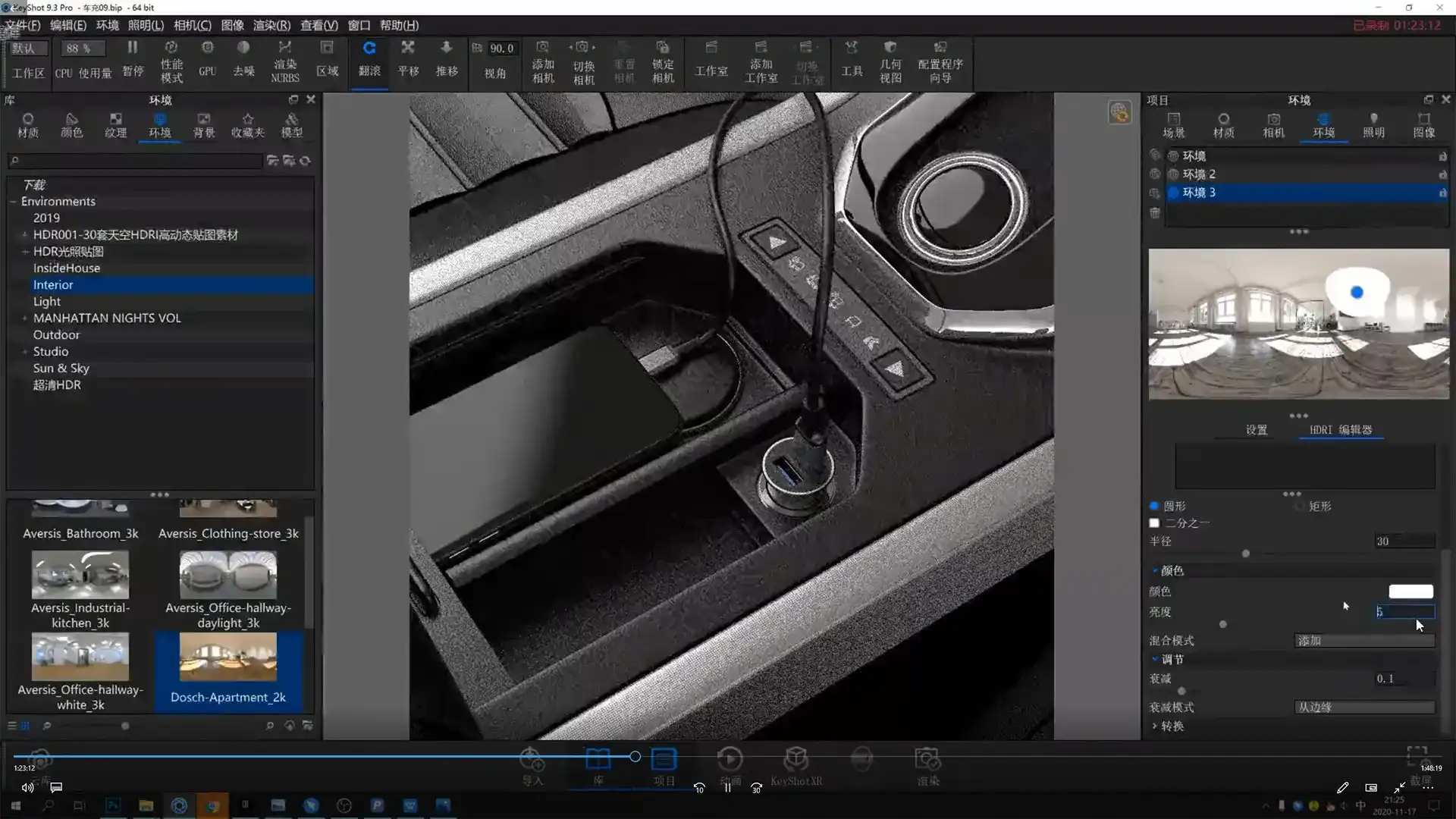The width and height of the screenshot is (1456, 819).
Task: Open the Geometry View (几何视图) icon
Action: [890, 49]
